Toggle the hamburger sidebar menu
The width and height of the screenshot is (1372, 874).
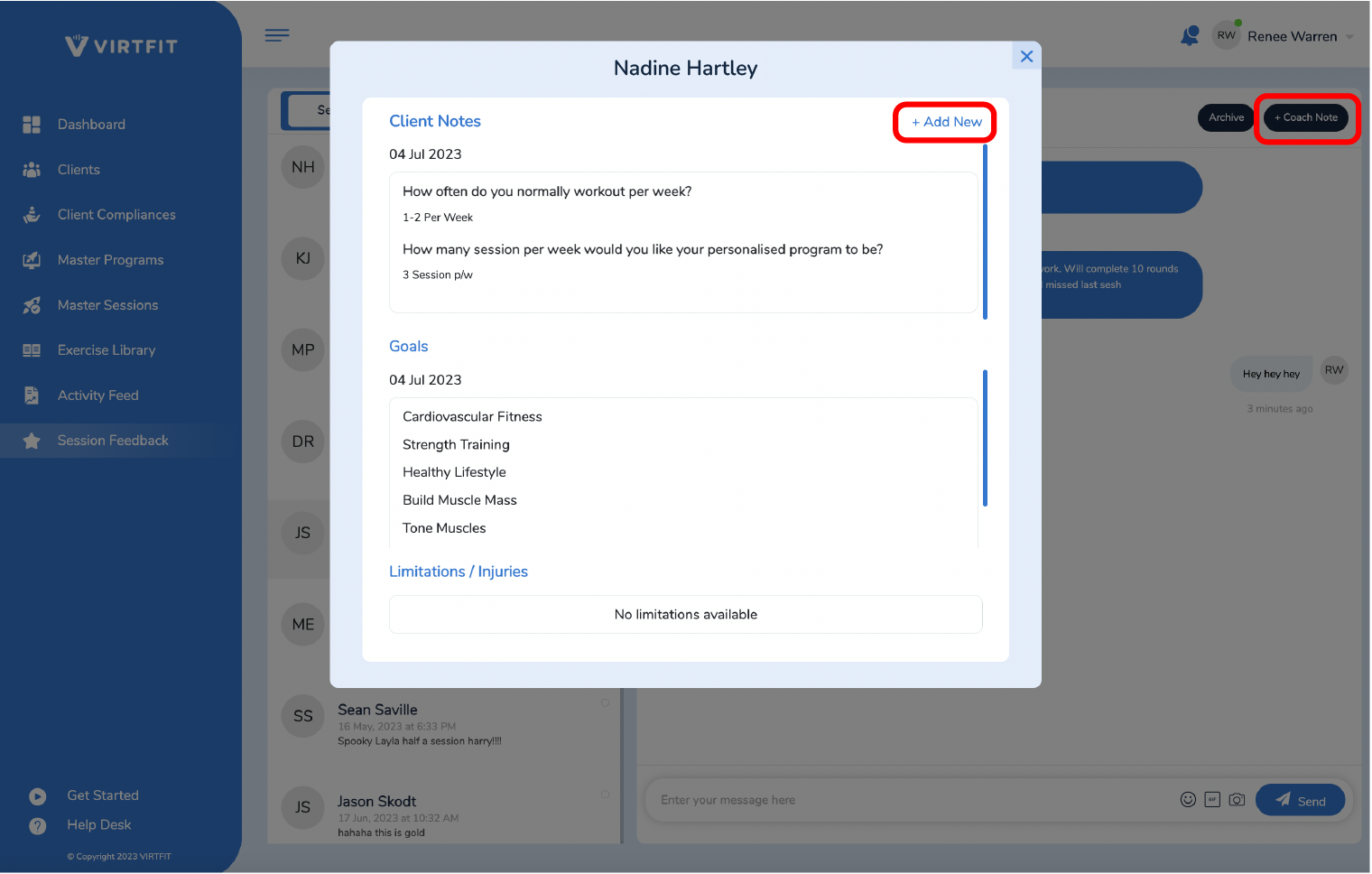pos(277,35)
